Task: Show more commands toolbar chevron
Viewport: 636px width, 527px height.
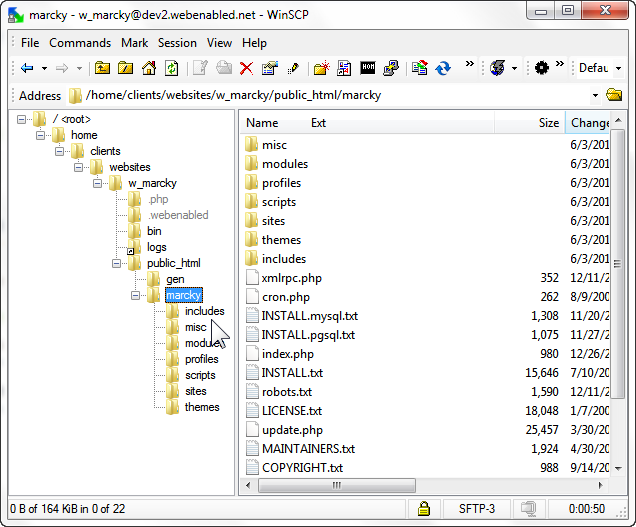Action: pos(470,64)
